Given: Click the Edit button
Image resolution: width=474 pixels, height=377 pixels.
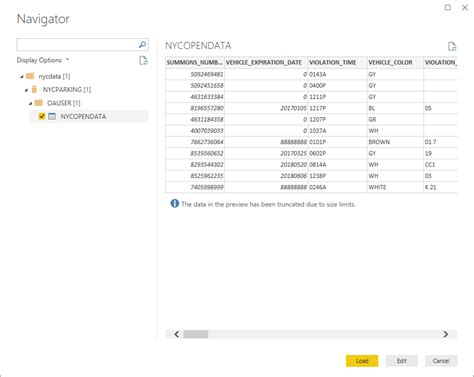Looking at the screenshot, I should point(402,361).
